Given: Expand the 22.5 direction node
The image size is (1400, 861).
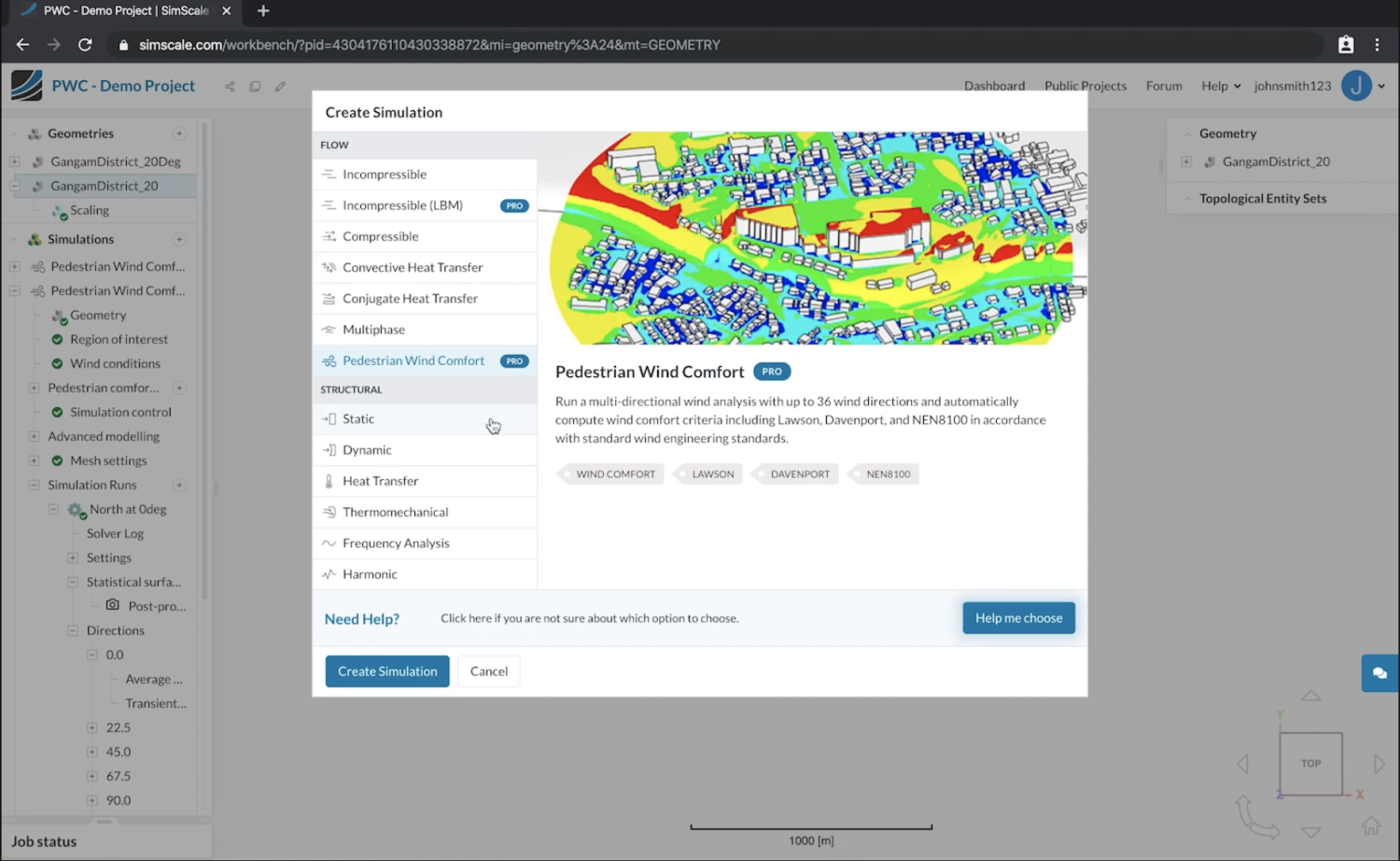Looking at the screenshot, I should tap(91, 727).
